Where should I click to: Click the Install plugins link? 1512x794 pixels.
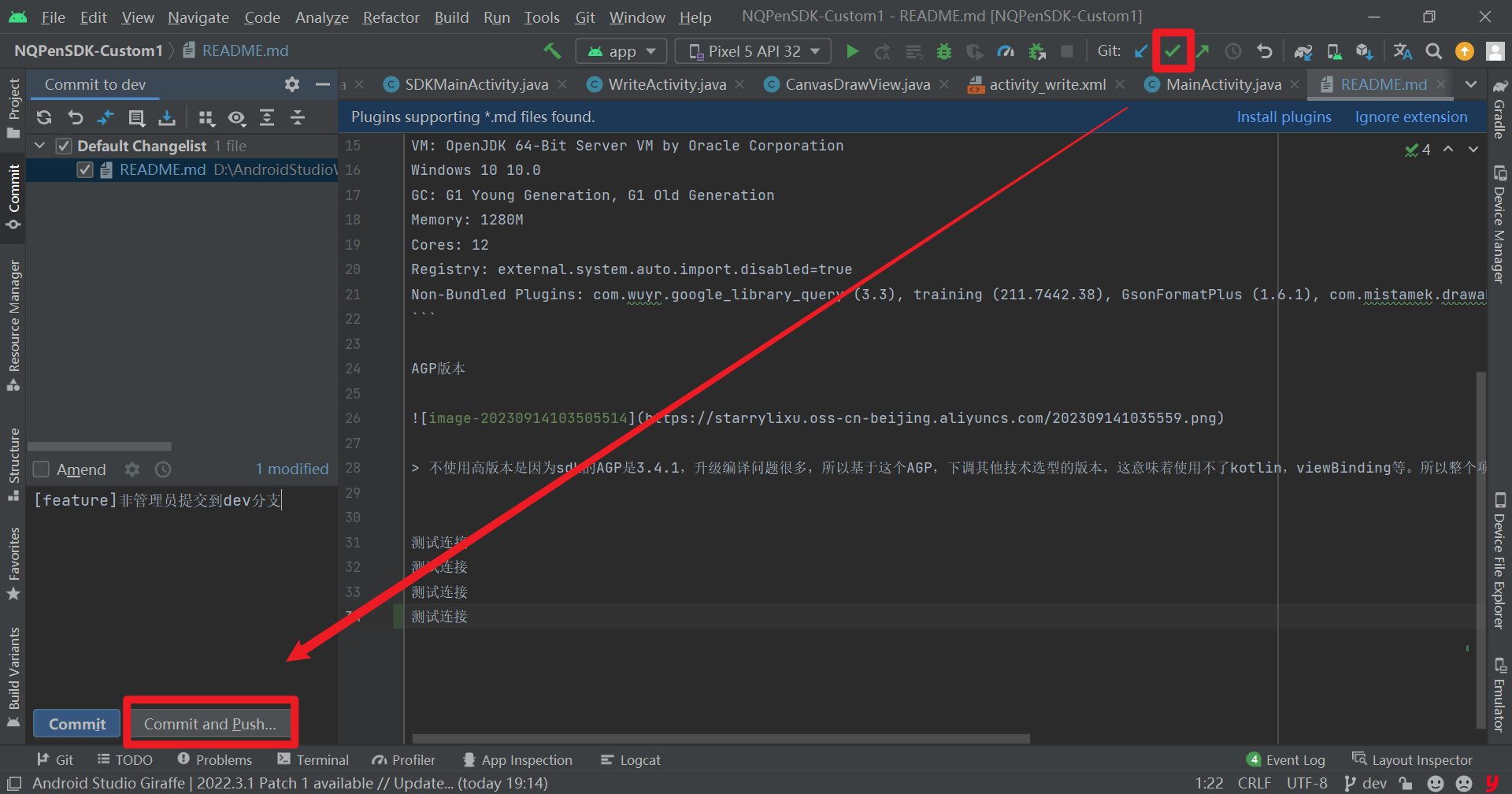(1284, 117)
